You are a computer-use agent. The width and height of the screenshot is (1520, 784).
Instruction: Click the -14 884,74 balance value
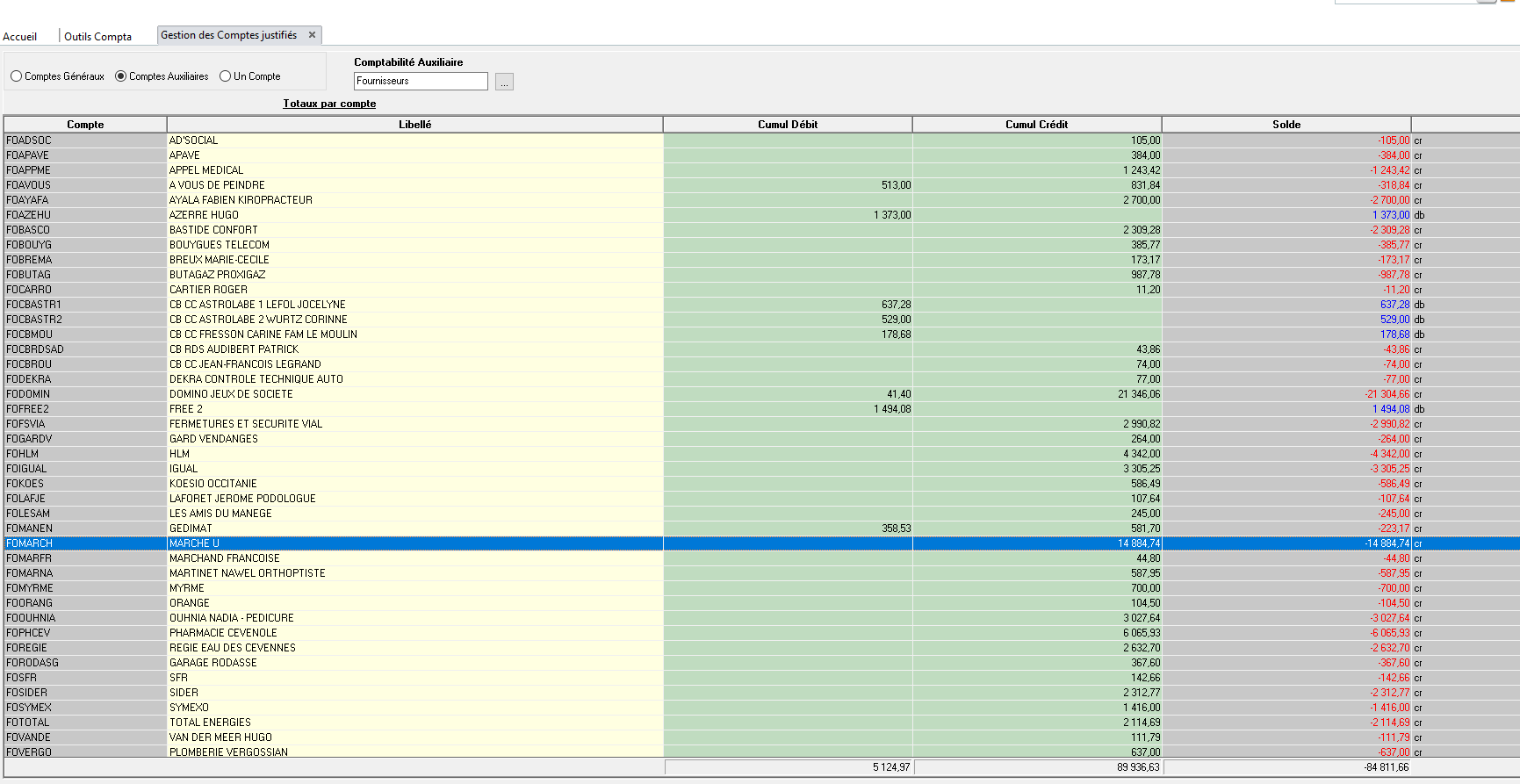coord(1387,543)
